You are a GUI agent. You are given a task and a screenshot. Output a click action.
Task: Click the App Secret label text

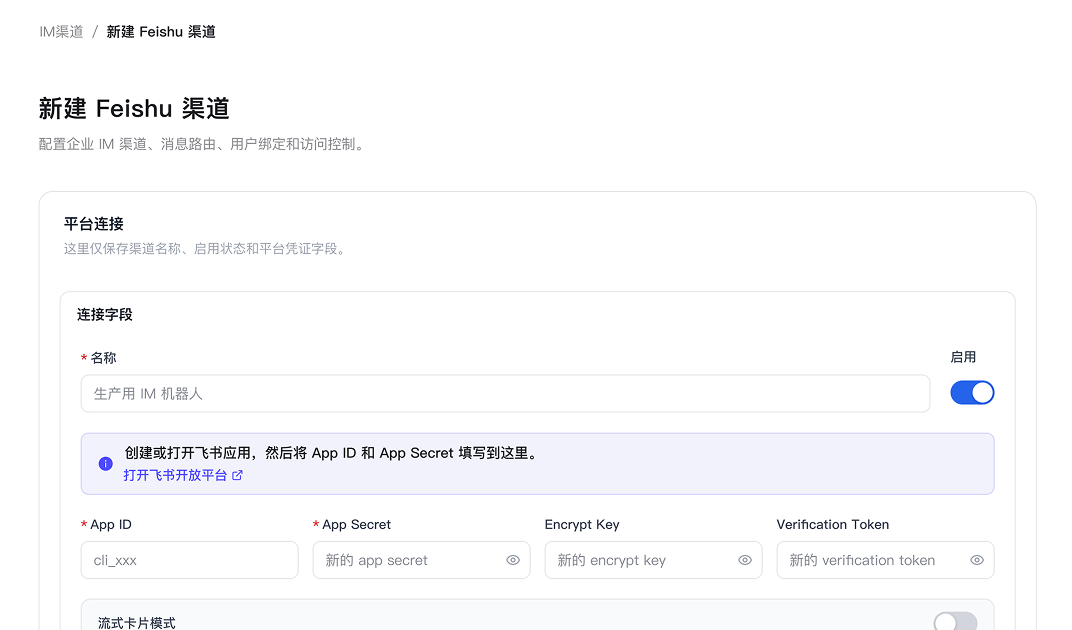coord(356,525)
